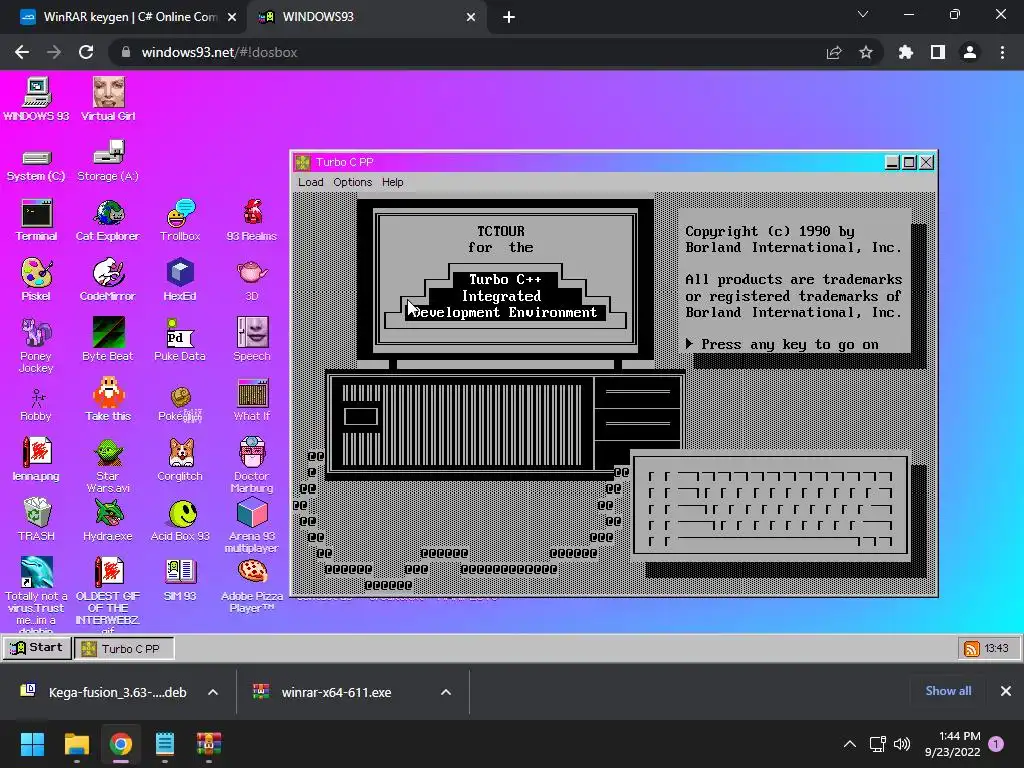Open the Speech icon
1024x768 pixels.
(x=252, y=340)
